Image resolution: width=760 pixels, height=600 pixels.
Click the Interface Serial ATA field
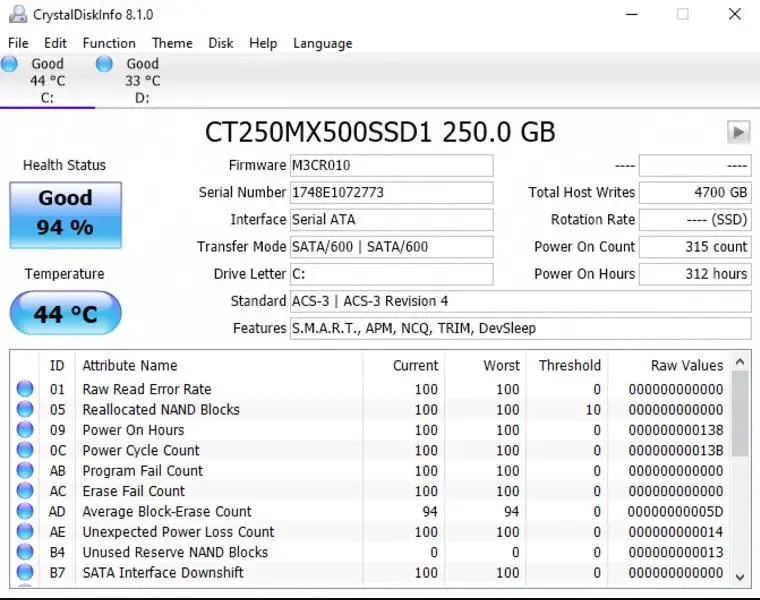pos(392,220)
